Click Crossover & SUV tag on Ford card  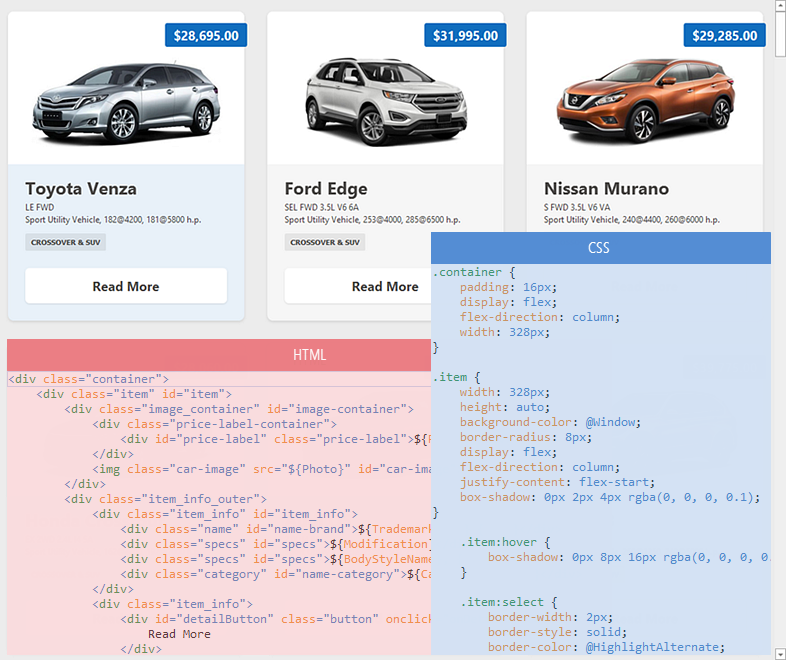325,242
